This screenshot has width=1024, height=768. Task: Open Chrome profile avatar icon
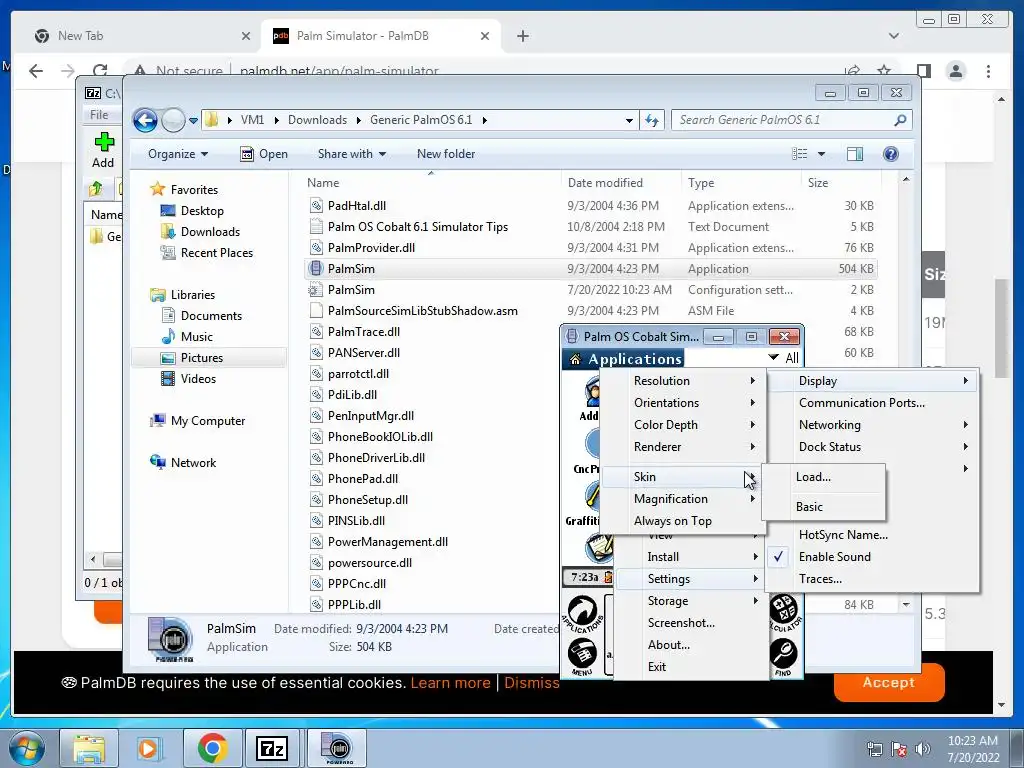pyautogui.click(x=955, y=71)
